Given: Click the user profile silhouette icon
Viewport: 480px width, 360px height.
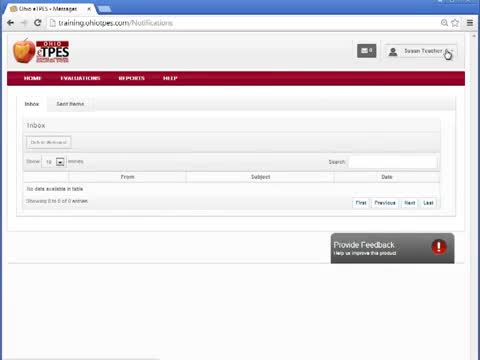Looking at the screenshot, I should click(x=393, y=52).
